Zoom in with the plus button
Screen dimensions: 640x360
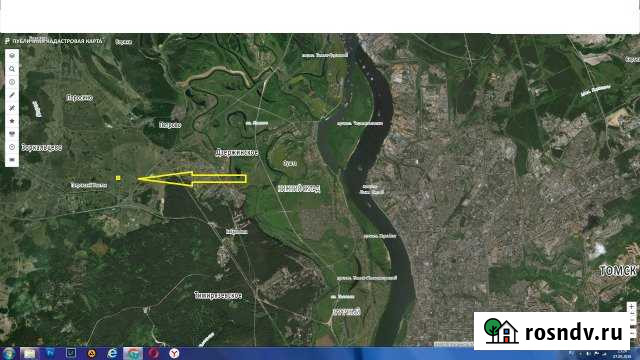click(631, 307)
